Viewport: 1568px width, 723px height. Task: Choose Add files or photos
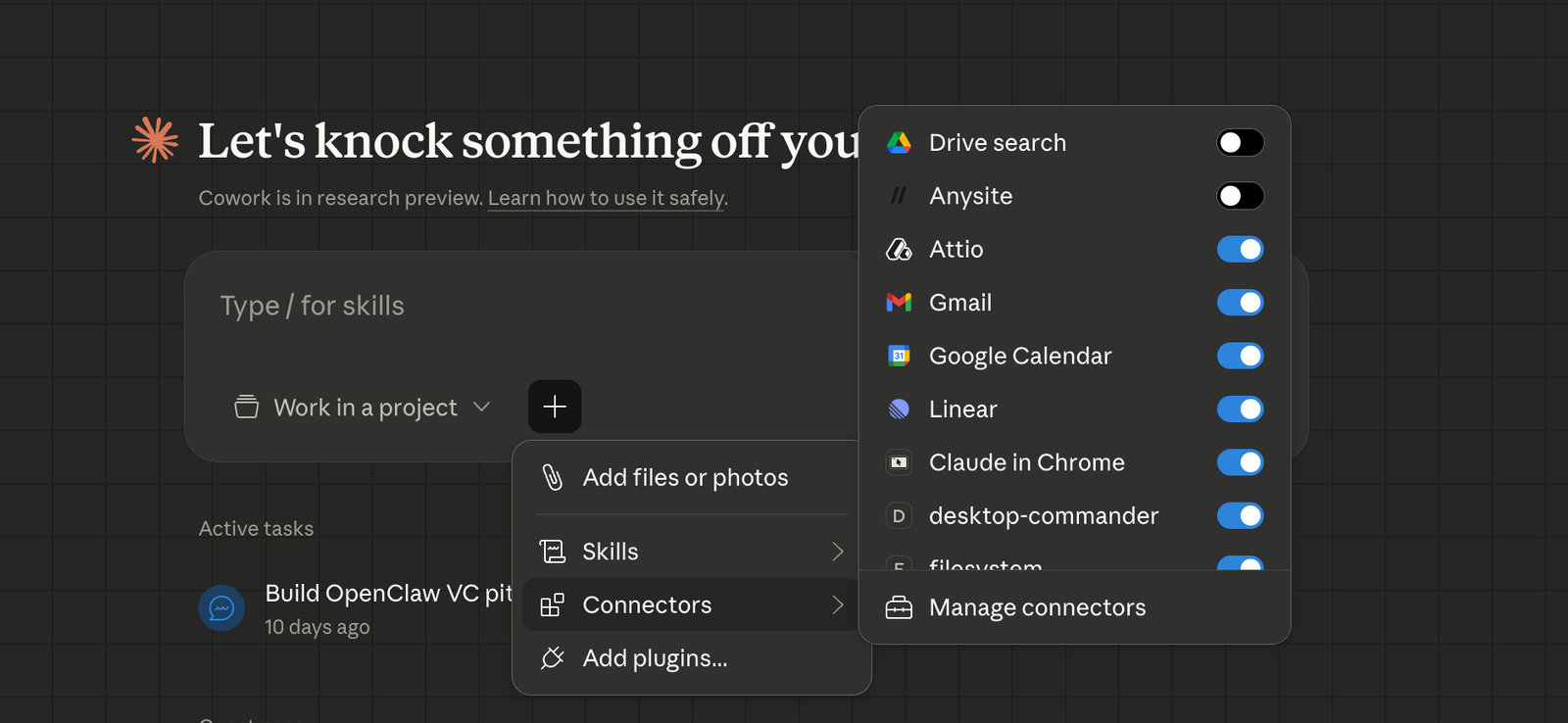coord(685,478)
